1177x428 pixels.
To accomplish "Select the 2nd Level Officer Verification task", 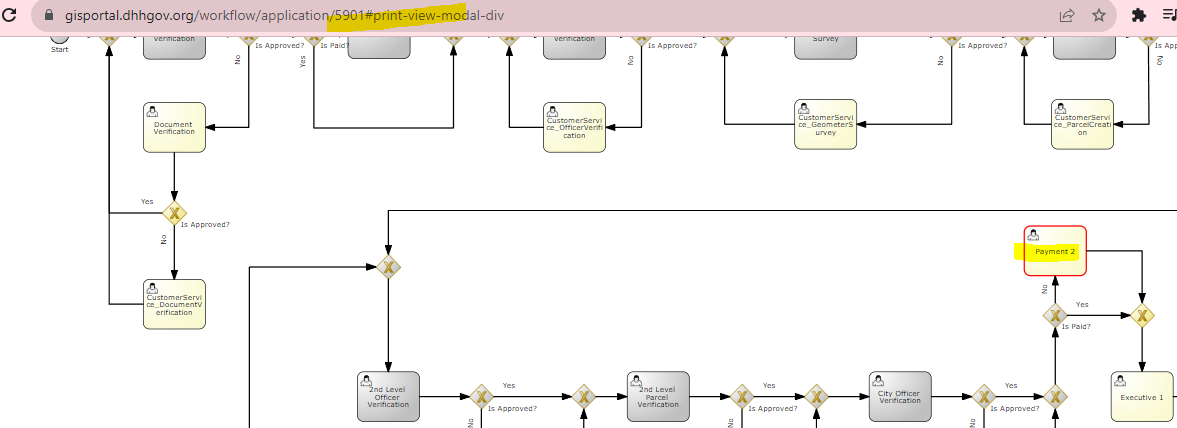I will 388,396.
